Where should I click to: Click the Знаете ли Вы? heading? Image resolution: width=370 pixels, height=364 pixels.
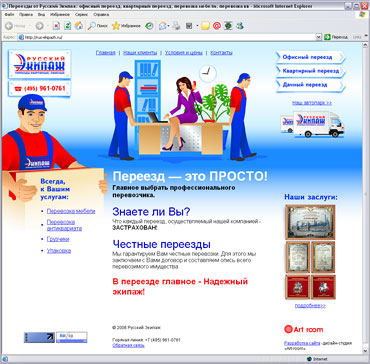click(x=151, y=212)
